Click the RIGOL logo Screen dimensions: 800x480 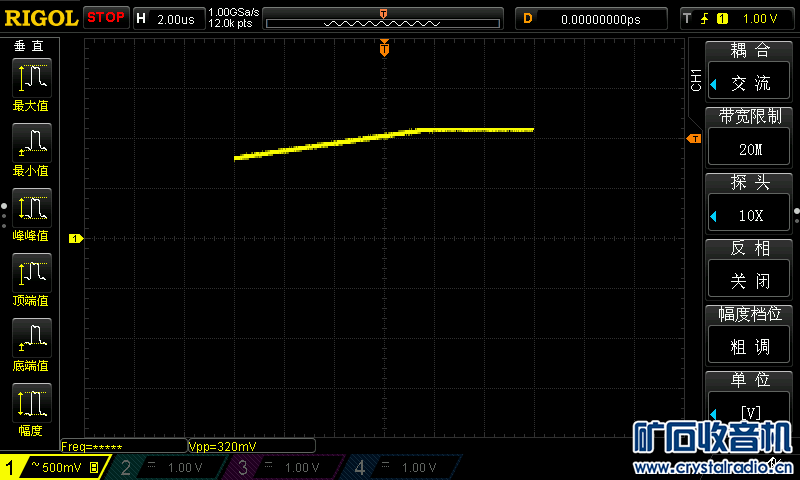tap(41, 18)
